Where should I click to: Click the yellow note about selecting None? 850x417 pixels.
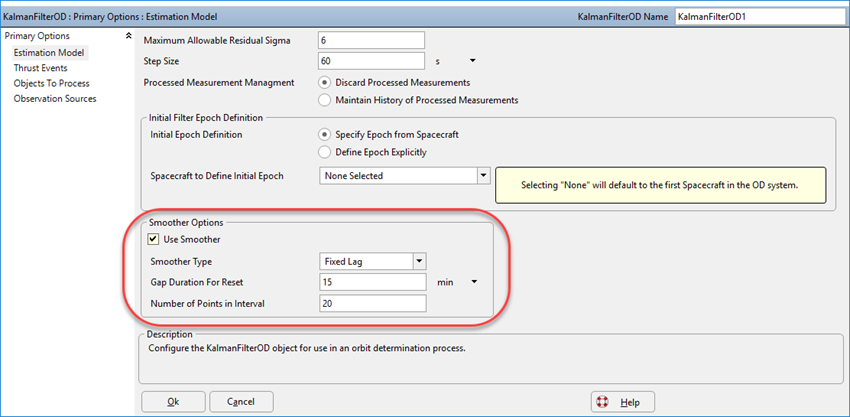pyautogui.click(x=661, y=184)
